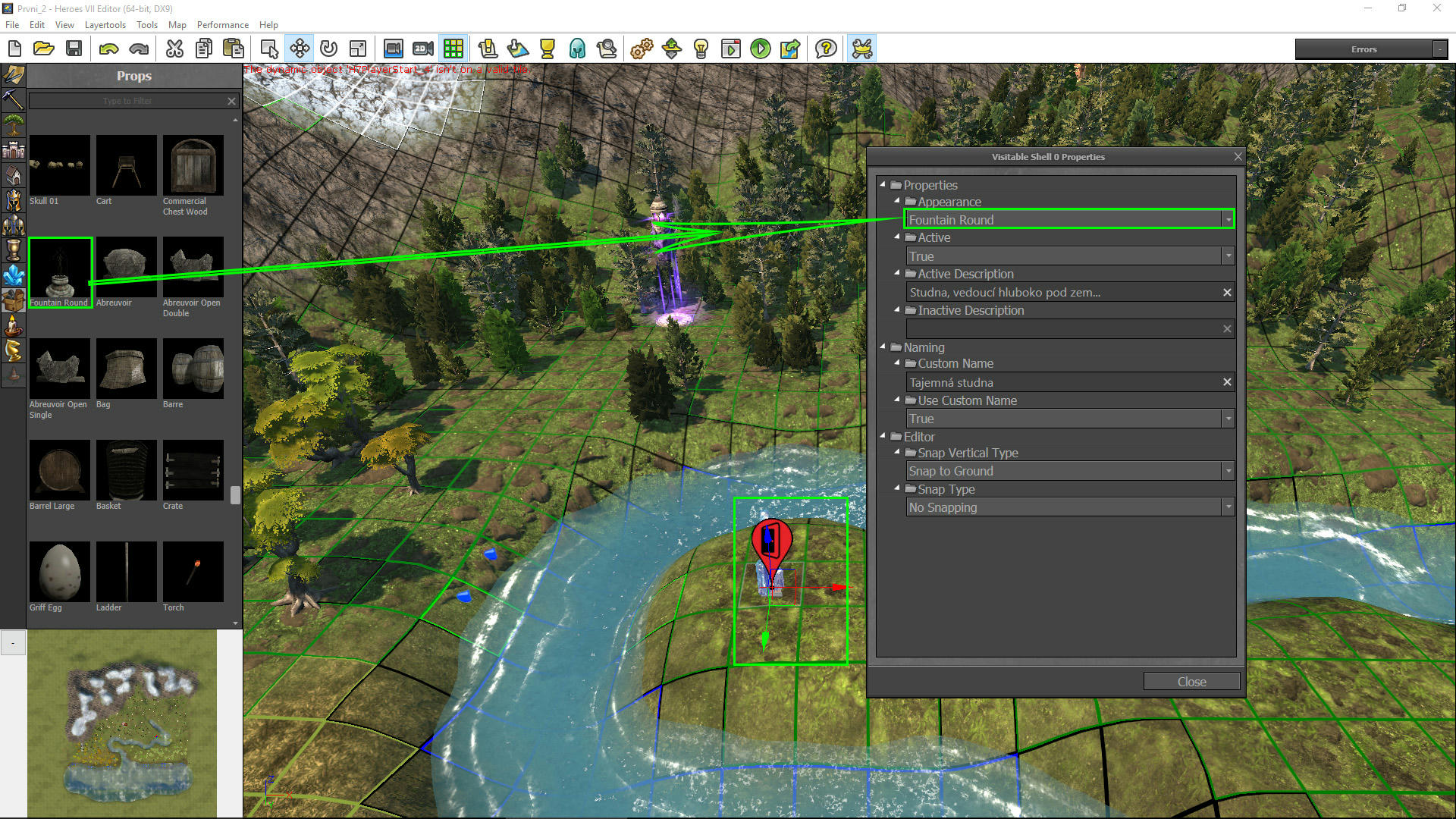Toggle the move (four-arrow) tool
1456x819 pixels.
300,49
